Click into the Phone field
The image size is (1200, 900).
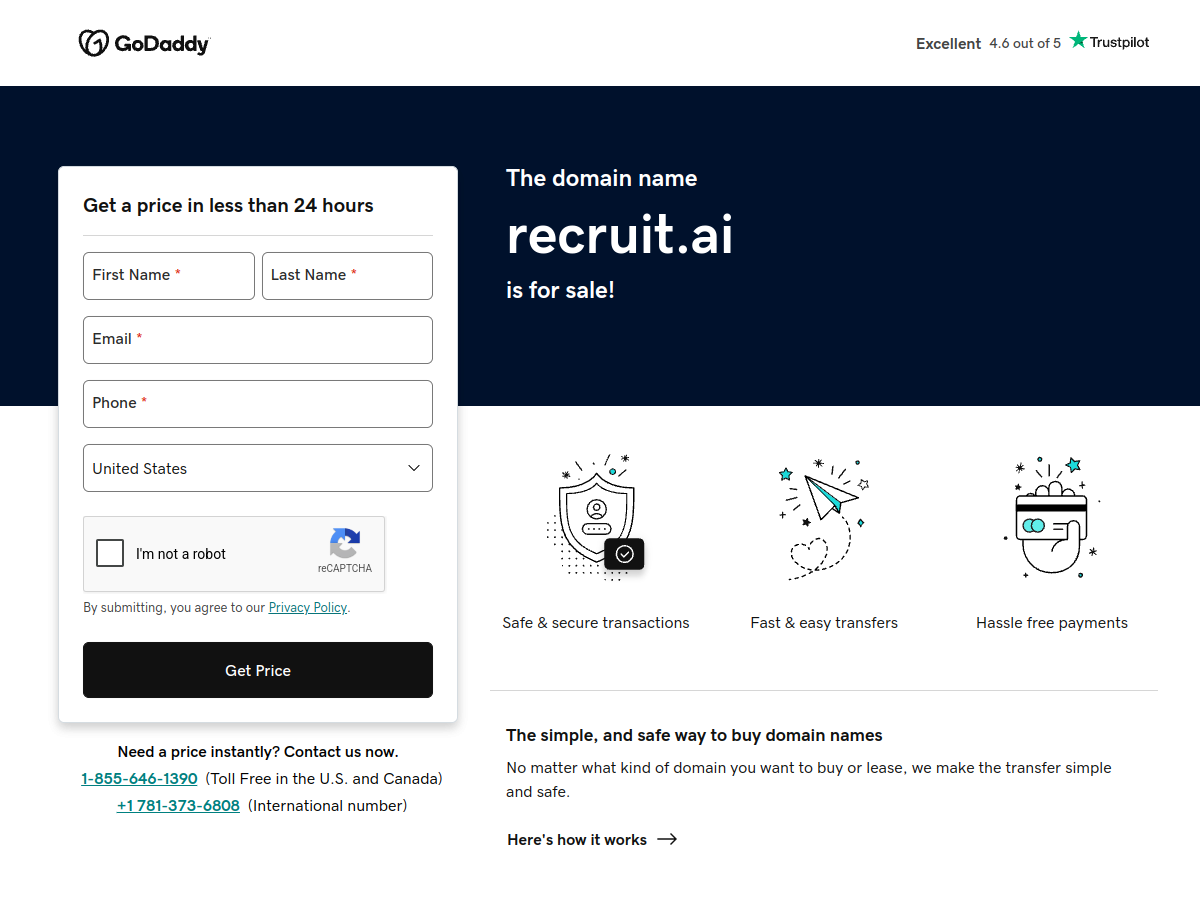258,404
